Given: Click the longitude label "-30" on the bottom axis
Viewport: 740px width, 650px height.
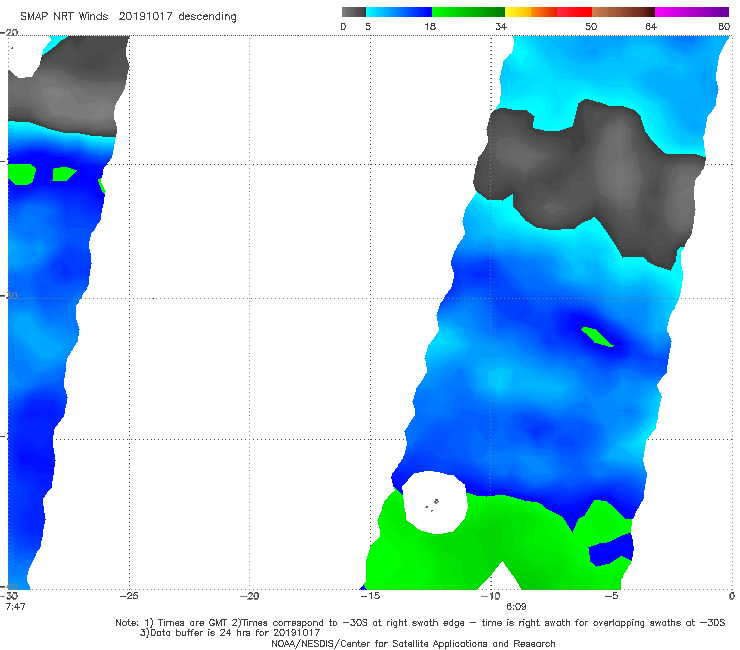Looking at the screenshot, I should (x=10, y=596).
